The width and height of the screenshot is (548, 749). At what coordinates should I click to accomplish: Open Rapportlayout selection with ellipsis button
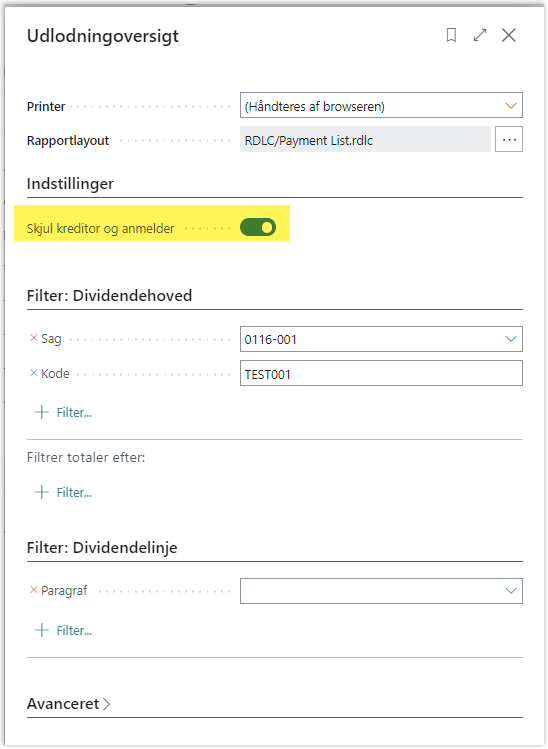tap(509, 139)
